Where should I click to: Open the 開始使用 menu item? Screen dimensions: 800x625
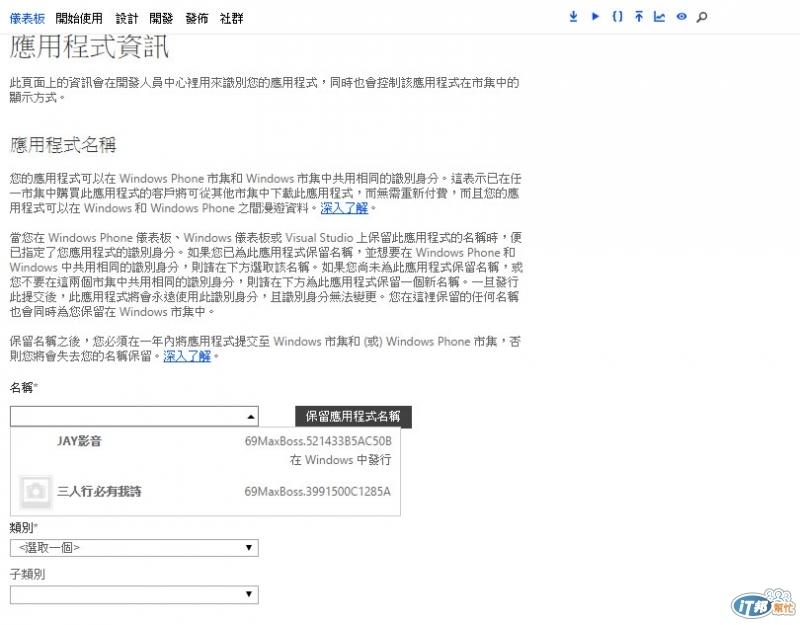point(79,19)
